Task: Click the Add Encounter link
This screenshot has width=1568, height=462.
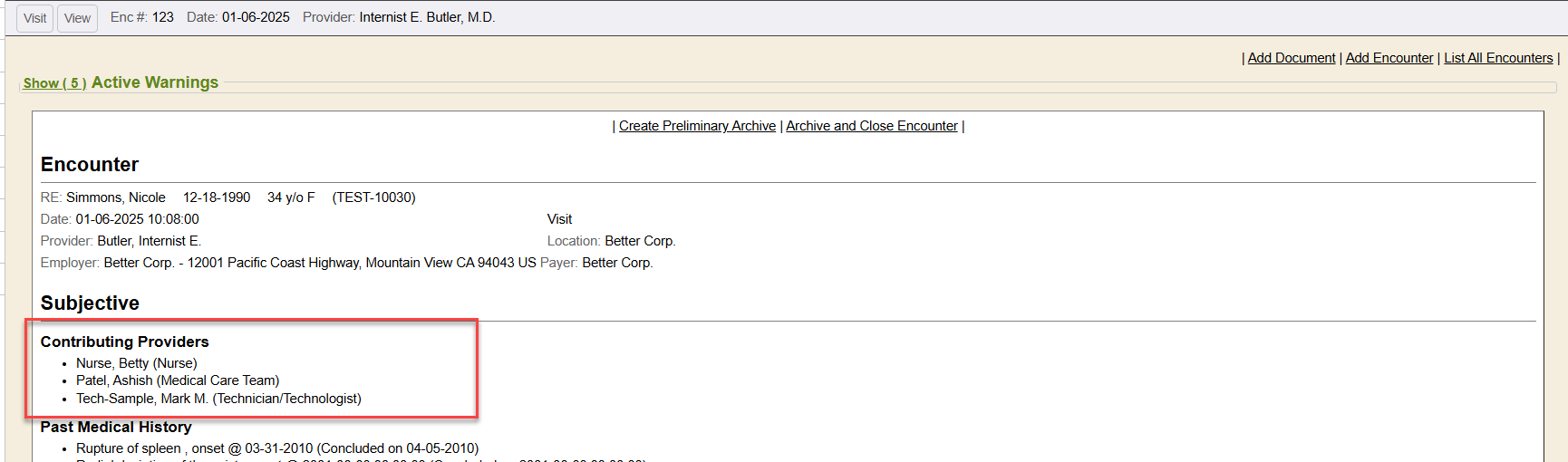Action: (x=1389, y=58)
